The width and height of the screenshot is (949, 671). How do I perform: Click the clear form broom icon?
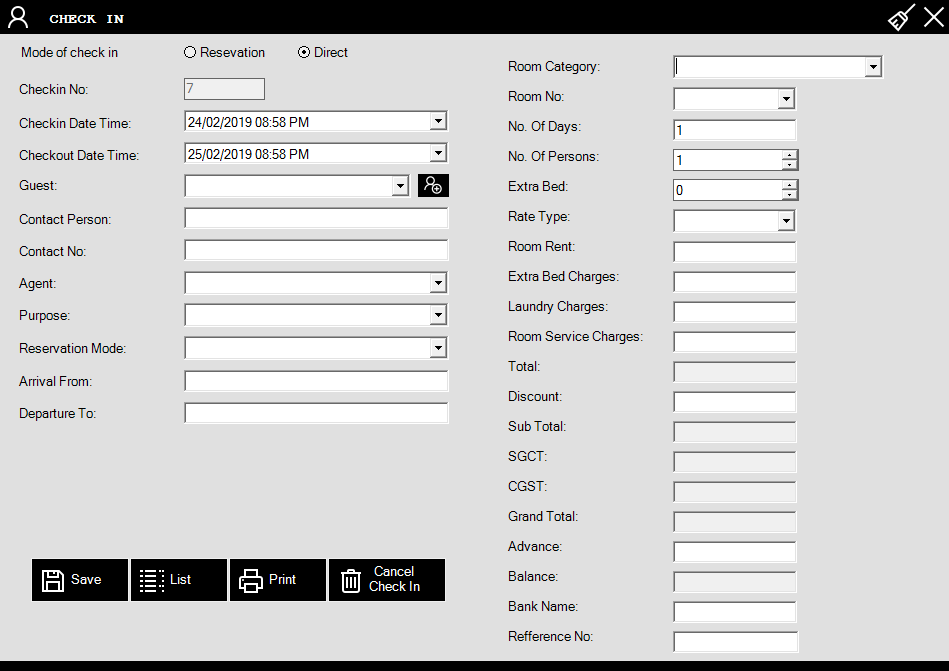pyautogui.click(x=902, y=17)
